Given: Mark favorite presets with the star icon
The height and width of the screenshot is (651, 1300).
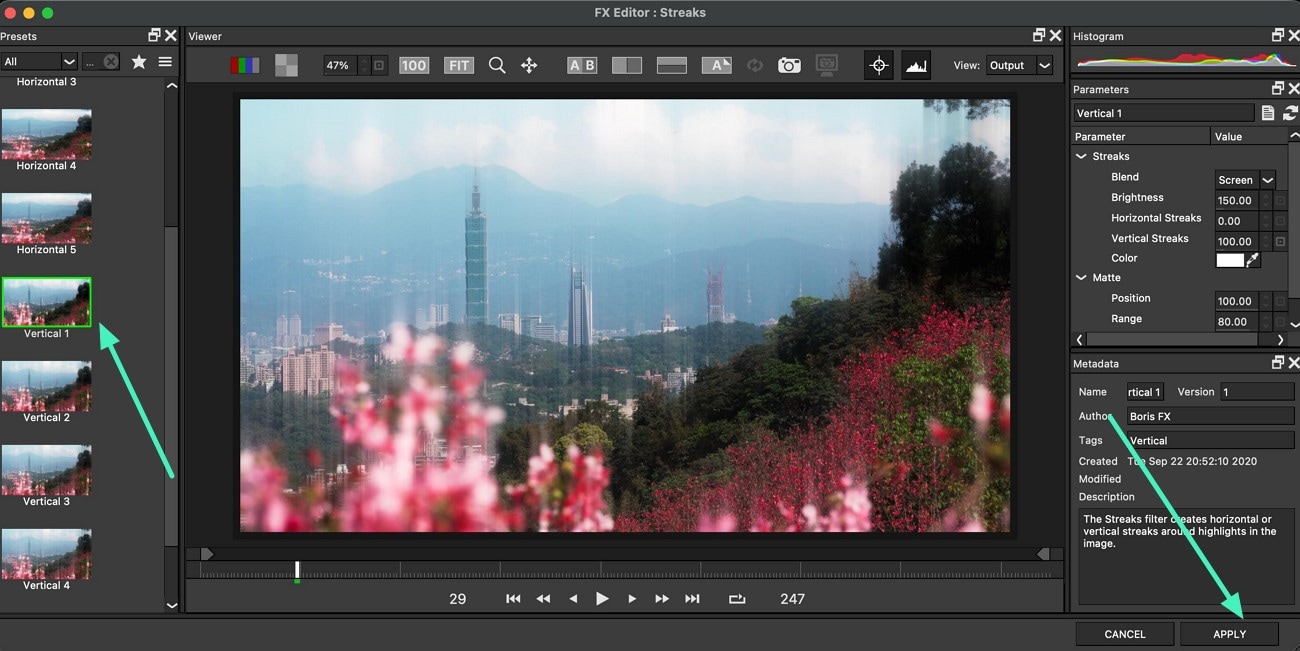Looking at the screenshot, I should (x=139, y=61).
